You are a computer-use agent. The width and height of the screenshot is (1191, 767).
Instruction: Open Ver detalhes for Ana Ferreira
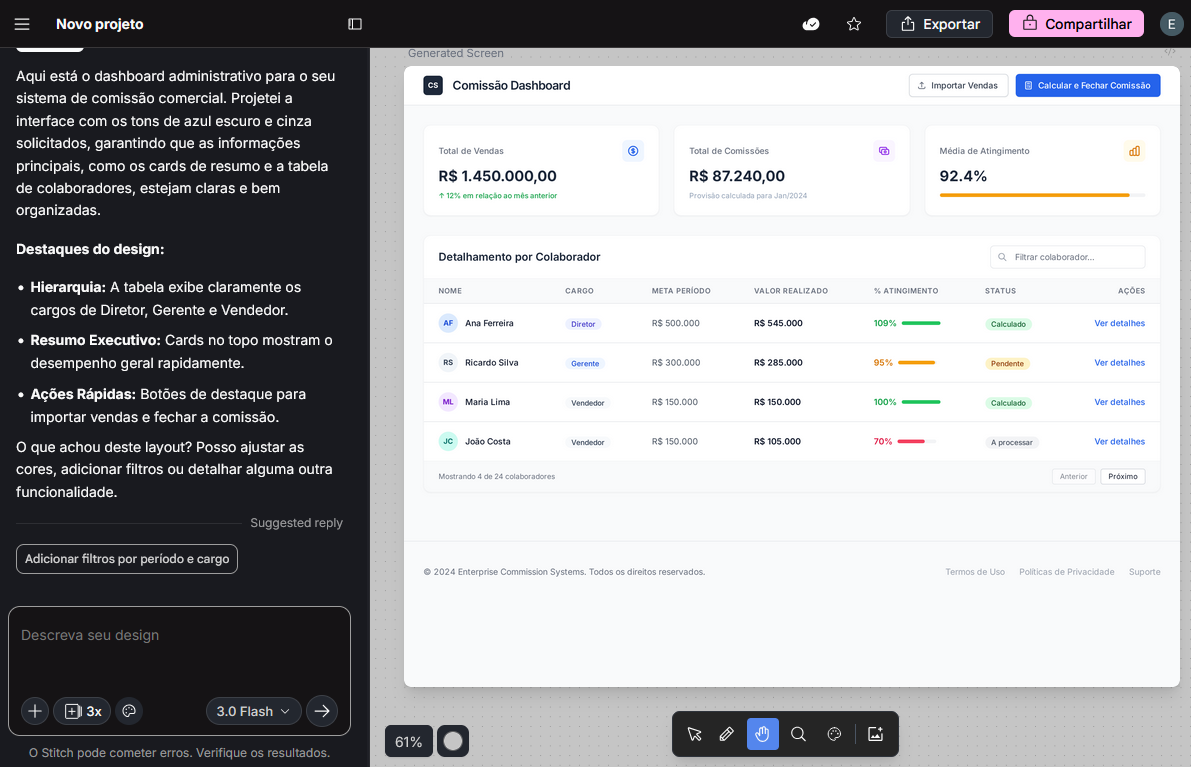[x=1119, y=323]
